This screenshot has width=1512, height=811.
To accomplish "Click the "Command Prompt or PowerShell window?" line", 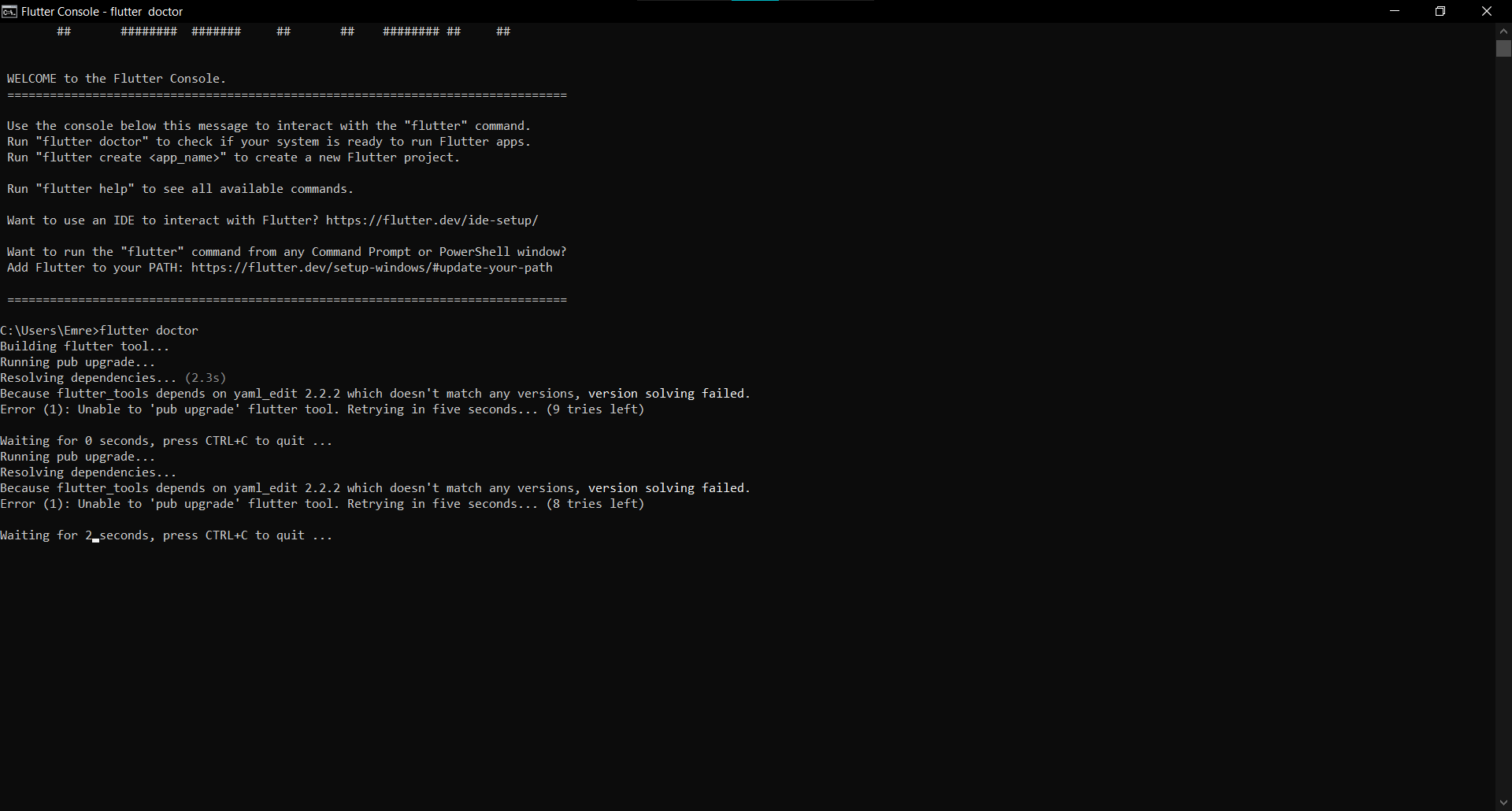I will 287,252.
